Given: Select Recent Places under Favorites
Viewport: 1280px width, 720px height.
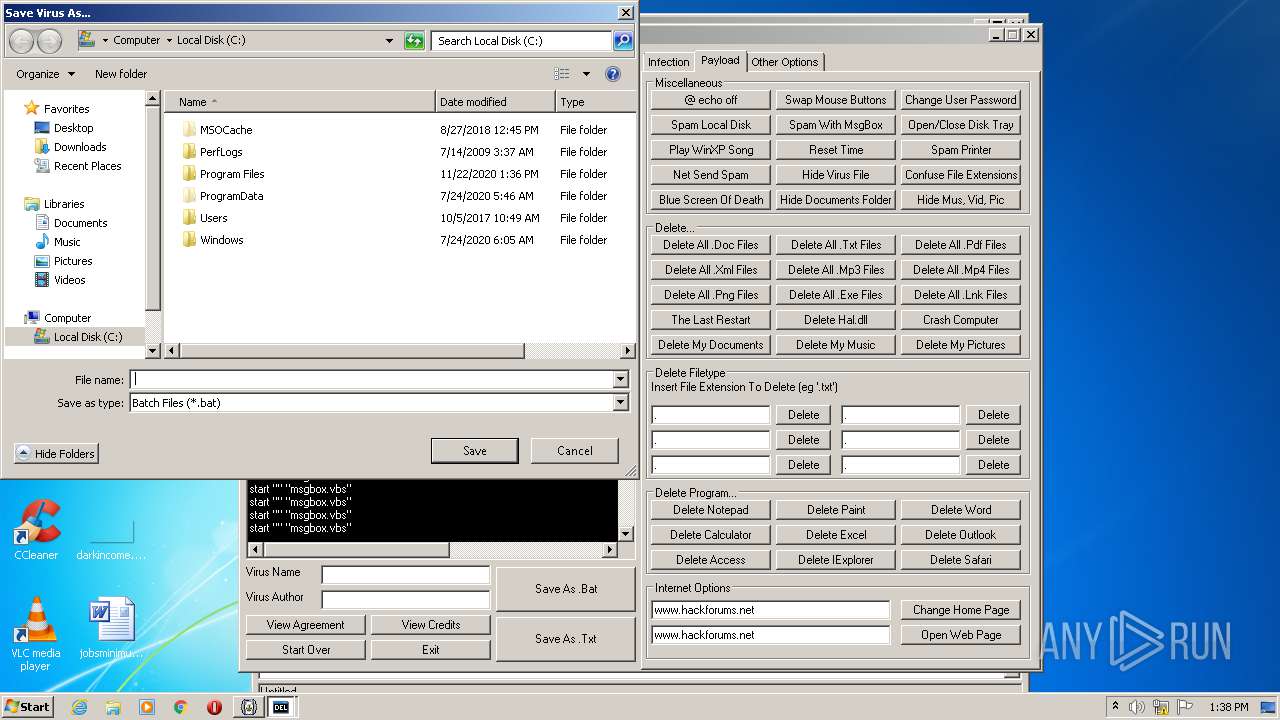Looking at the screenshot, I should [88, 166].
